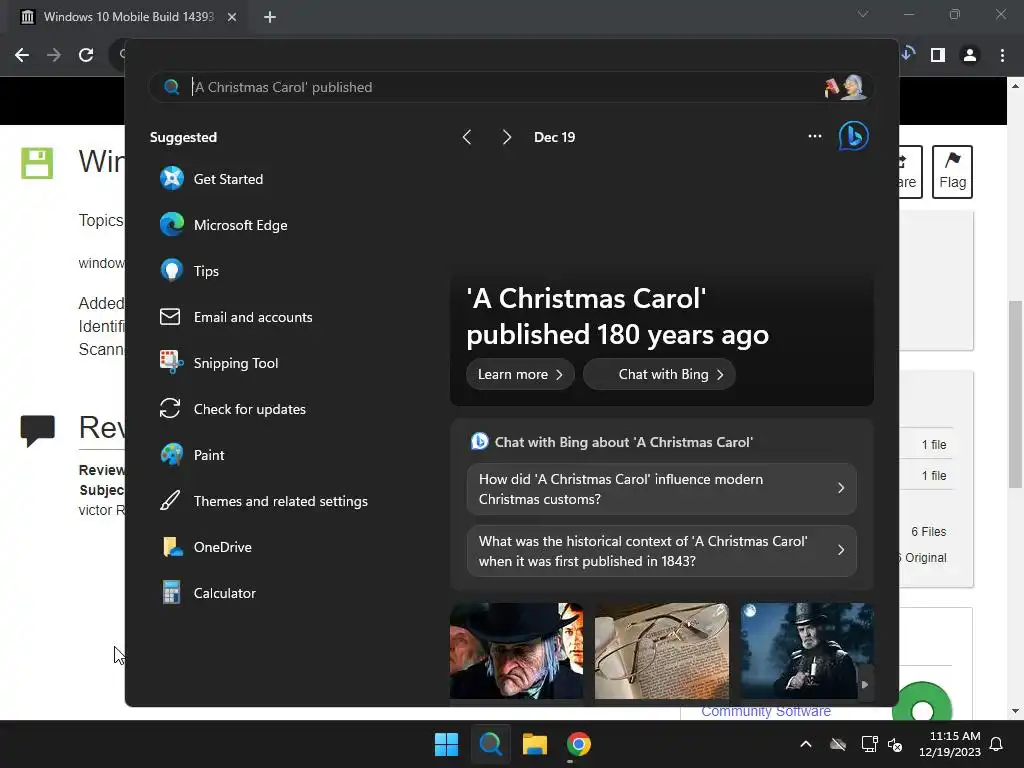1024x768 pixels.
Task: Open the three-dots more options menu
Action: point(814,136)
